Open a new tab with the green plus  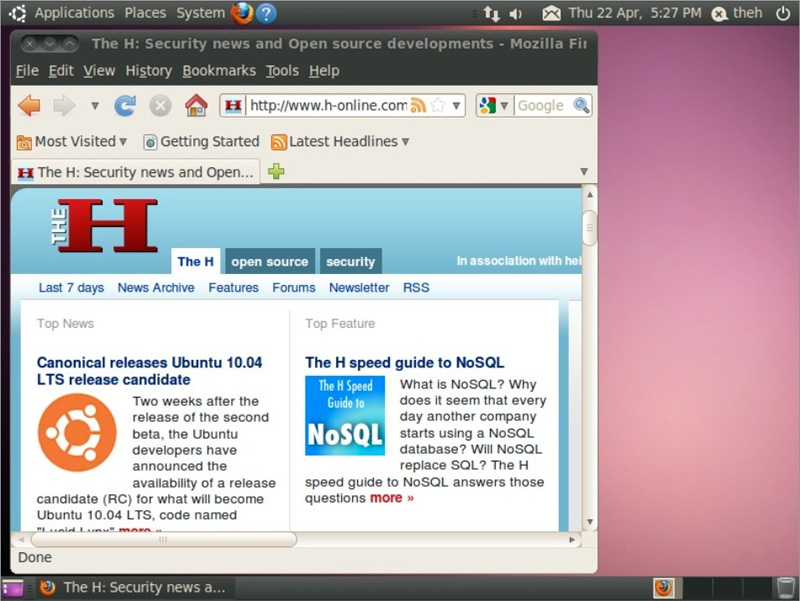coord(276,171)
